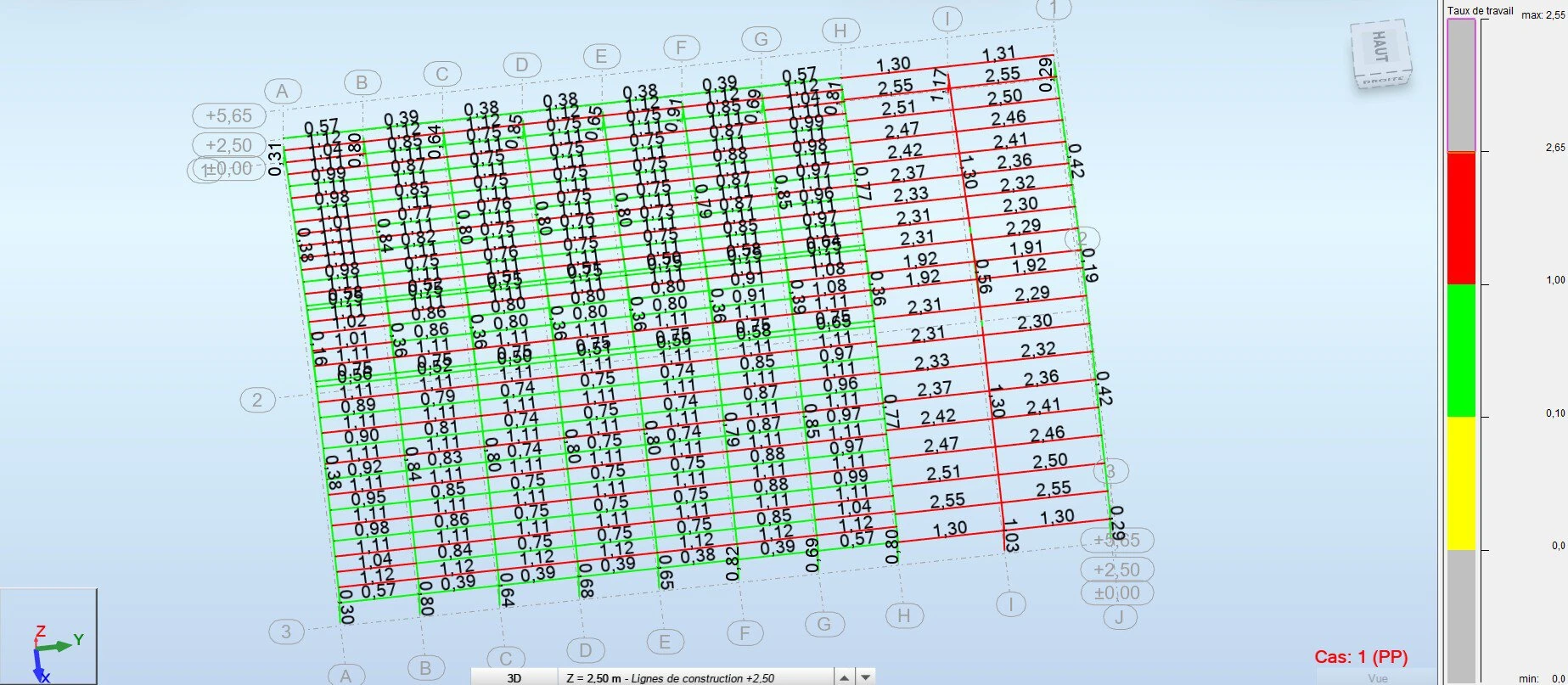The image size is (1568, 685).
Task: Click the Taux de travail legend title
Action: point(1480,10)
